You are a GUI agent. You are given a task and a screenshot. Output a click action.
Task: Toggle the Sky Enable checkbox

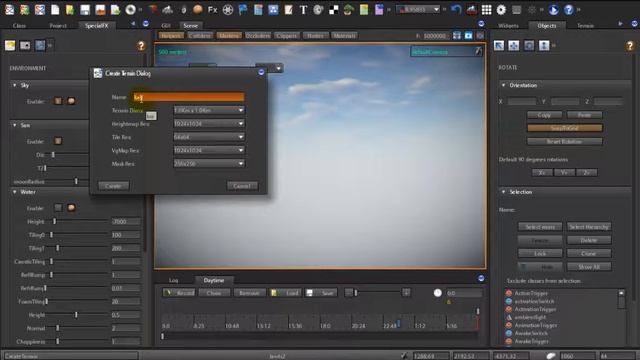point(58,101)
